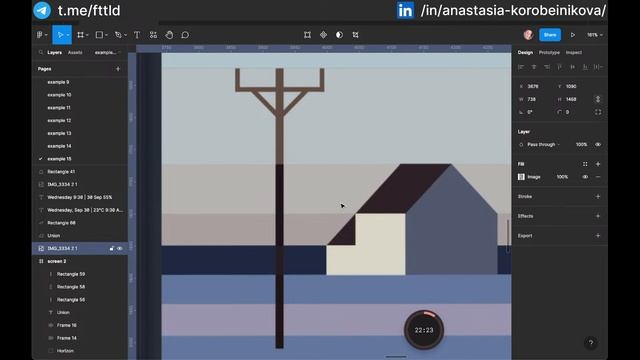Select layer Rectangle 41
The width and height of the screenshot is (640, 360).
61,172
